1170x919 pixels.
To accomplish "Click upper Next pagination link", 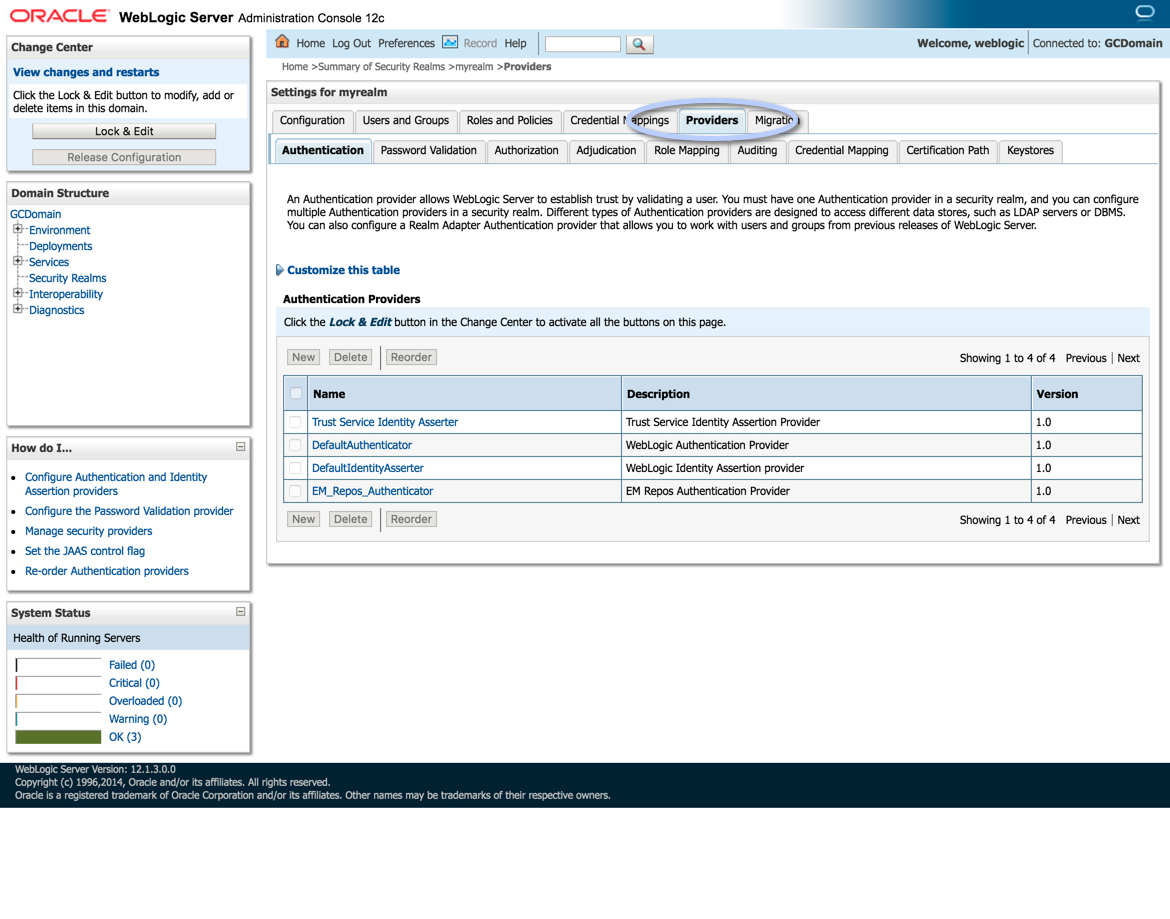I will click(x=1128, y=358).
